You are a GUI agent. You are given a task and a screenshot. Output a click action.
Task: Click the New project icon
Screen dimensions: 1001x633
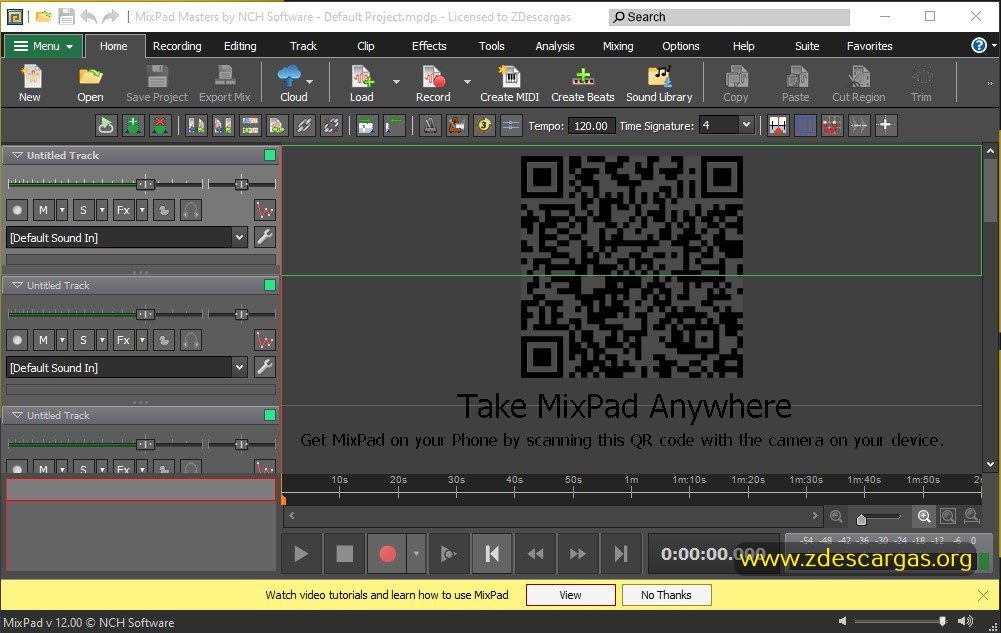[x=29, y=84]
